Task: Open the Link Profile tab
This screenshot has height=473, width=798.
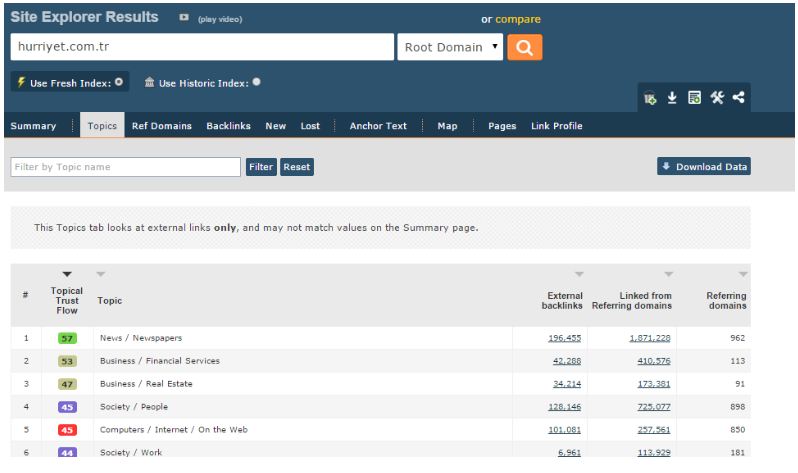Action: [x=556, y=126]
